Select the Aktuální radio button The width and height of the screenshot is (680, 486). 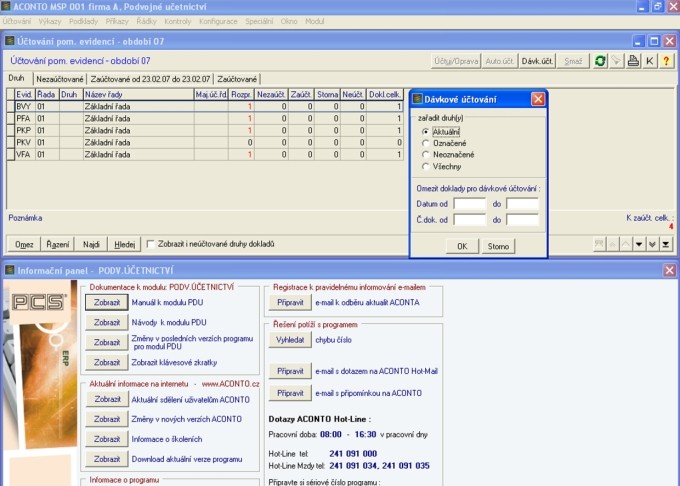click(426, 131)
